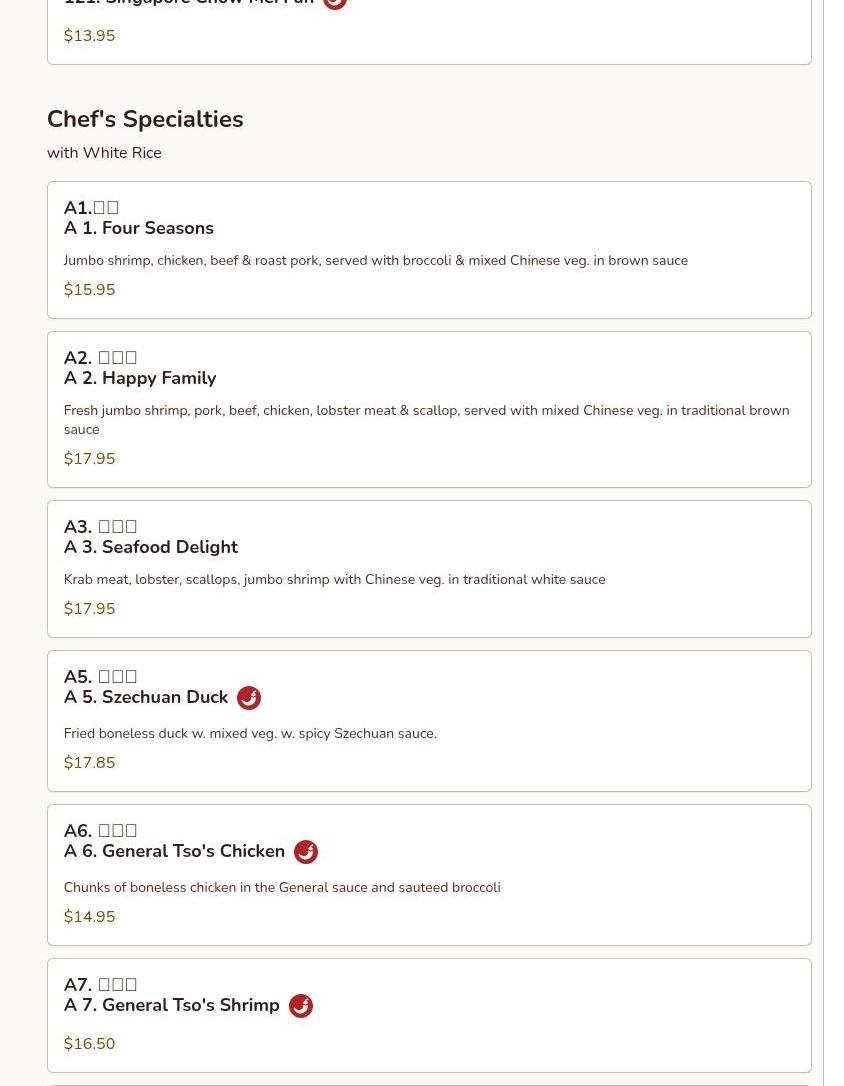
Task: Click the $17.95 price under Seafood Delight
Action: (89, 609)
